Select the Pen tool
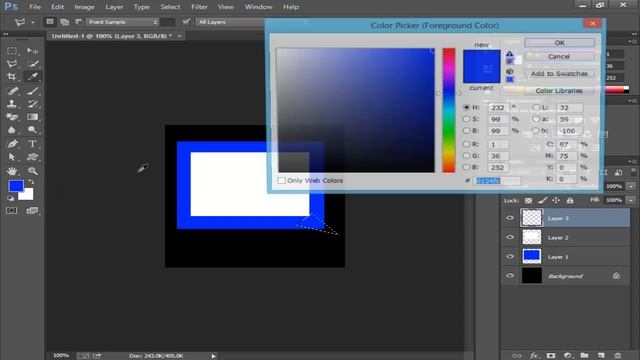 coord(12,144)
